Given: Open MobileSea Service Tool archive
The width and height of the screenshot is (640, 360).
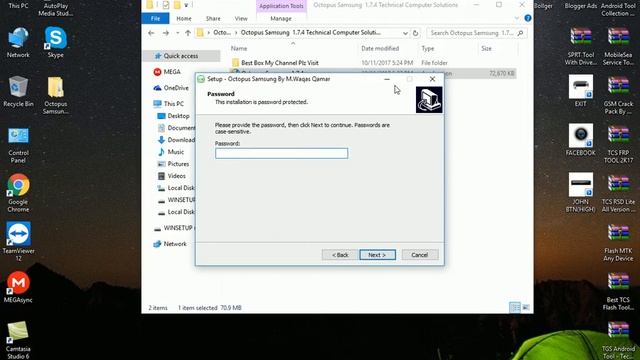Looking at the screenshot, I should [618, 46].
